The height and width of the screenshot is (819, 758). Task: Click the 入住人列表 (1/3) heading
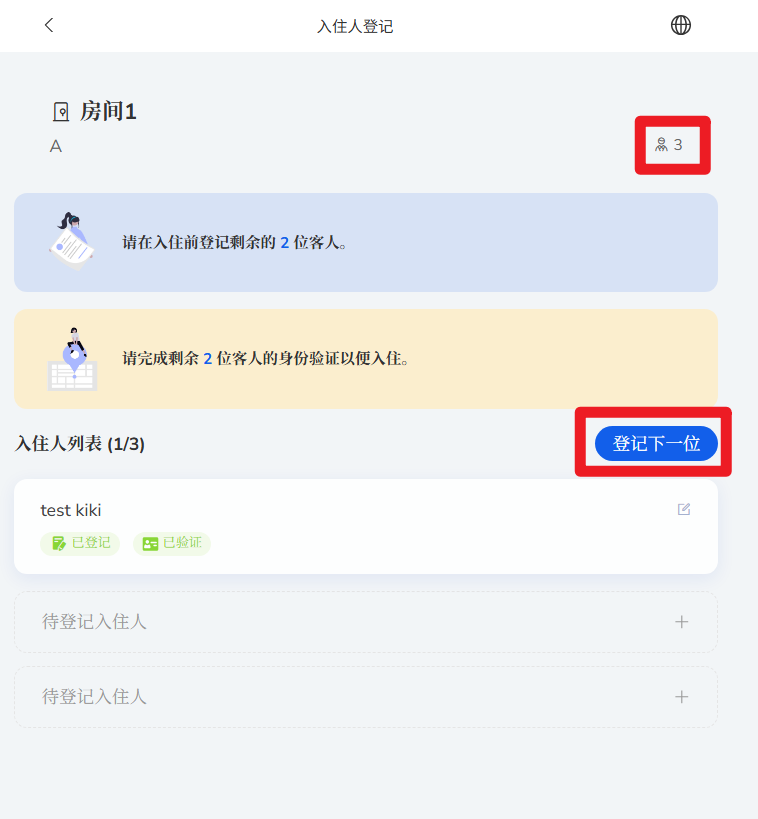click(80, 444)
